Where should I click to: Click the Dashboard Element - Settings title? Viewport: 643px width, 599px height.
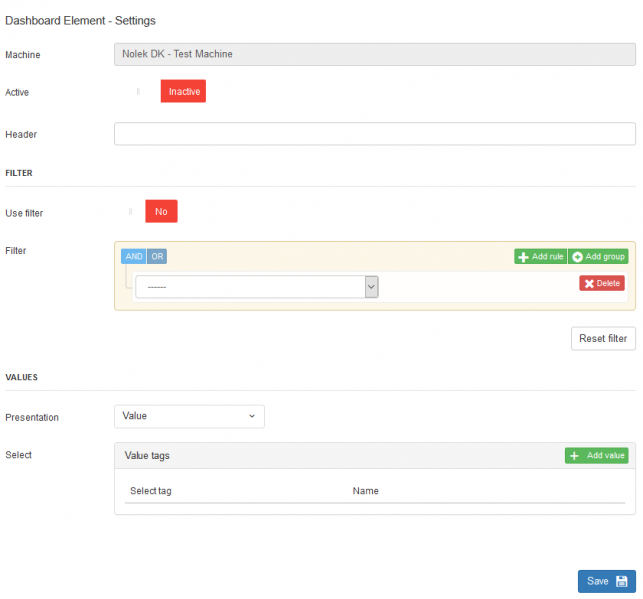click(80, 20)
